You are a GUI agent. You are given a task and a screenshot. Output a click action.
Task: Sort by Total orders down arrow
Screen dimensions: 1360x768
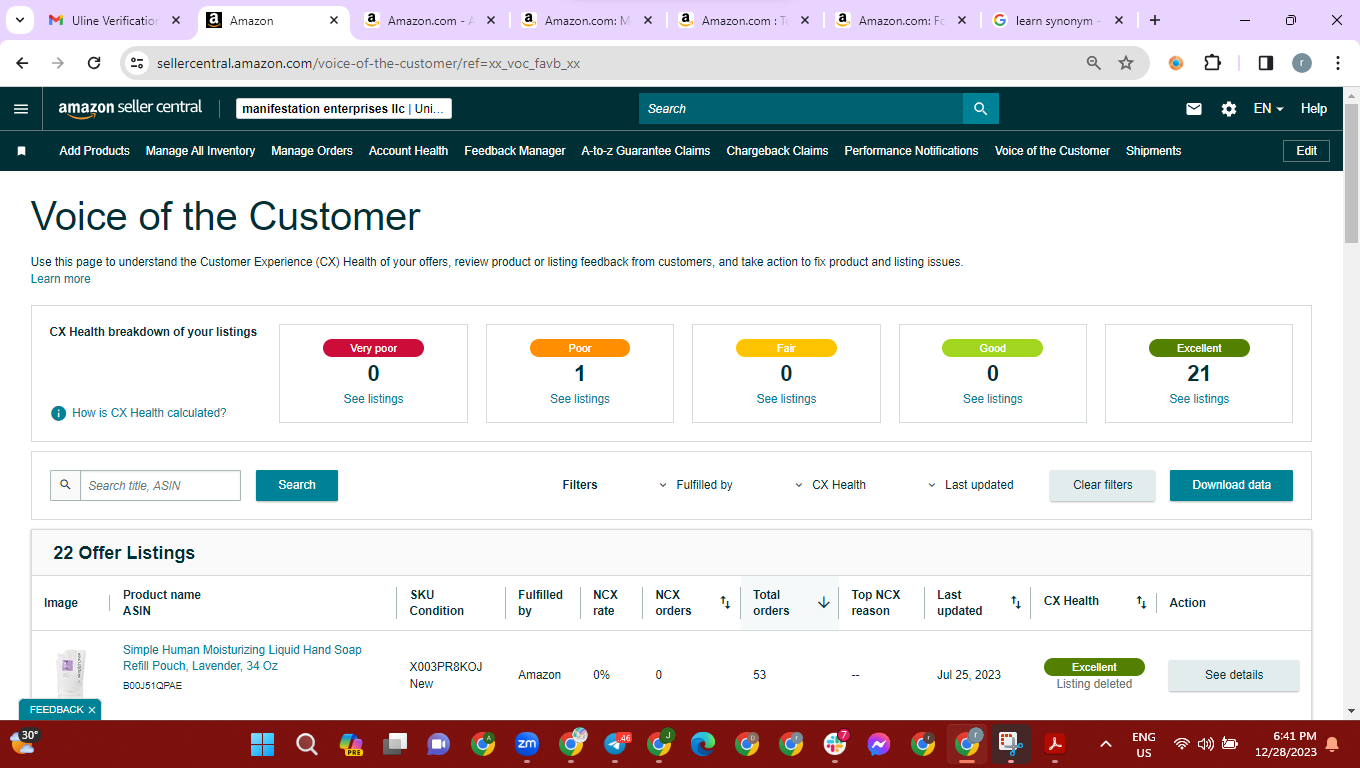click(x=824, y=603)
